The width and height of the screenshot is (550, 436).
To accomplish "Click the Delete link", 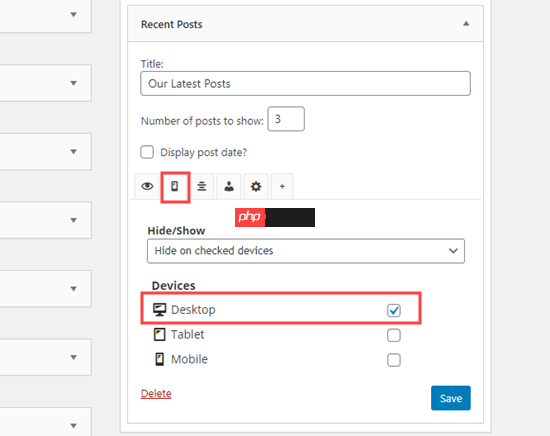I will click(x=156, y=394).
